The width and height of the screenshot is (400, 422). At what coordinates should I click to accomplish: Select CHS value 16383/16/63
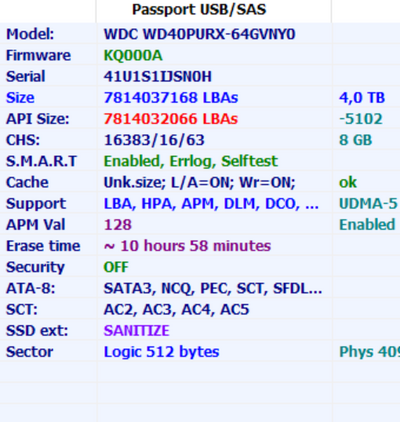[x=154, y=140]
